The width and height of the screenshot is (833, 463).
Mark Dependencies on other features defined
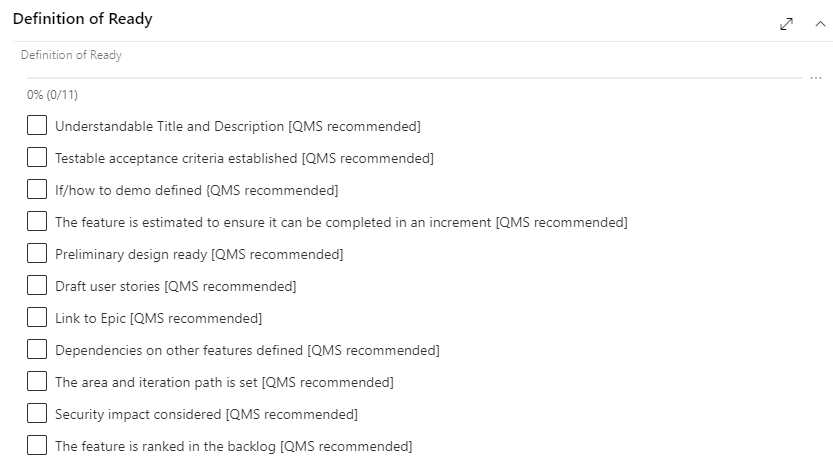pyautogui.click(x=37, y=349)
